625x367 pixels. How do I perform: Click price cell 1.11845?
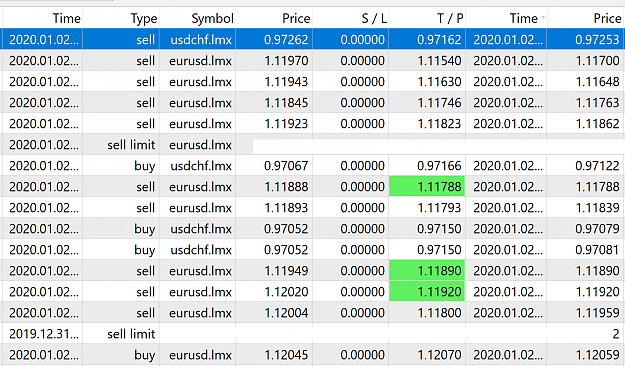point(286,103)
